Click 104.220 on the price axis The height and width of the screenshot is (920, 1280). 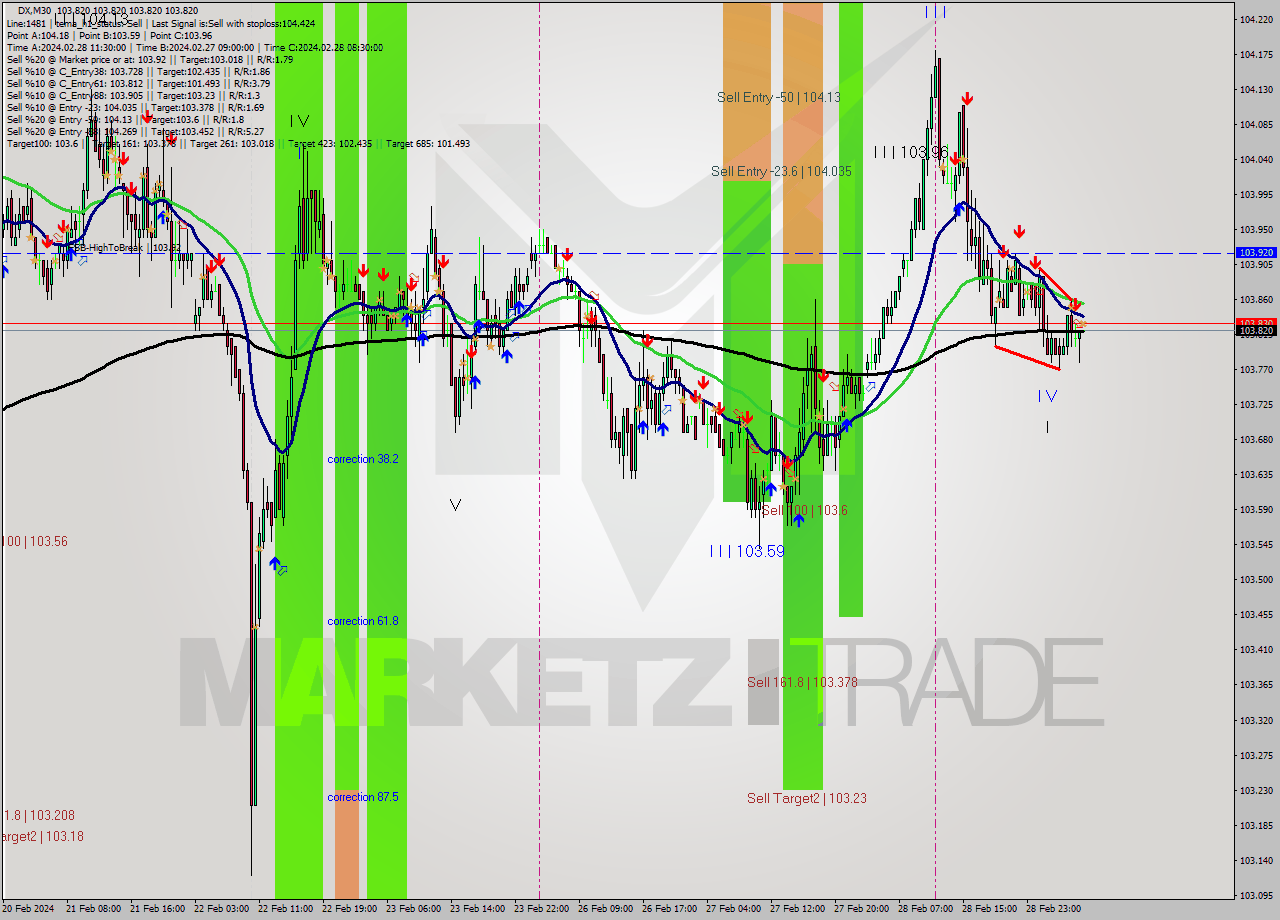pyautogui.click(x=1256, y=19)
